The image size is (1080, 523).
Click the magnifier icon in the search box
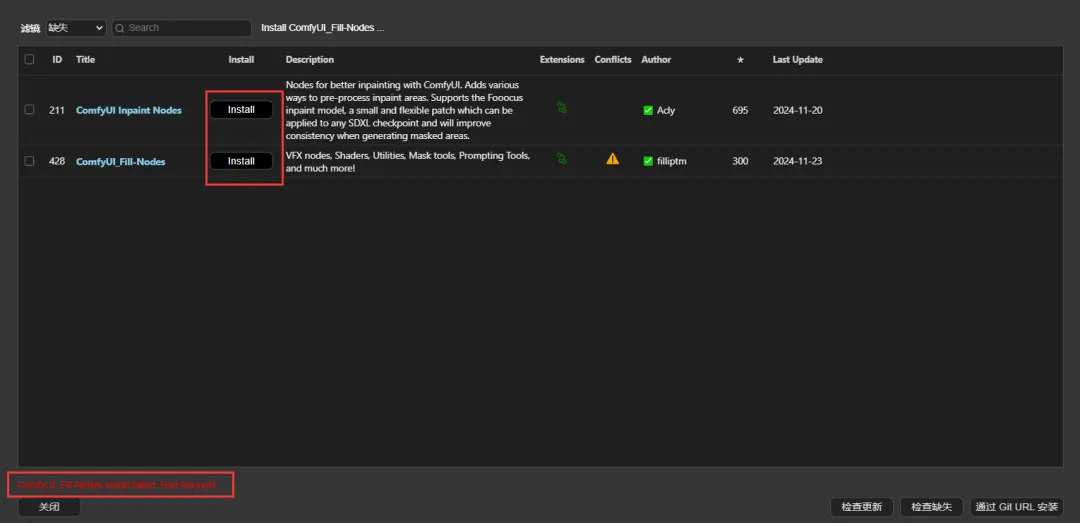(x=120, y=28)
